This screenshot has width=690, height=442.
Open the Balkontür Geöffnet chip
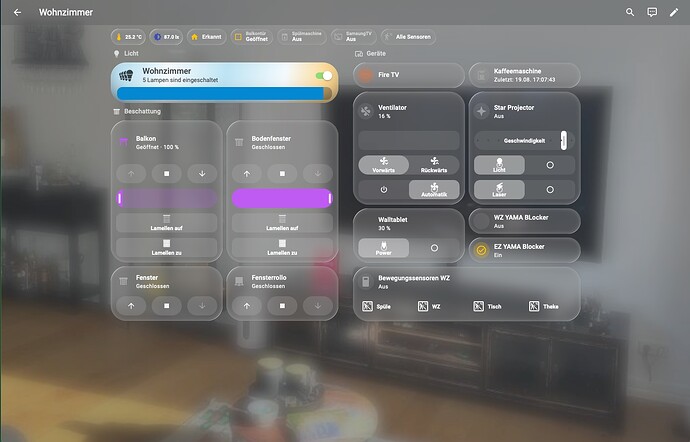point(251,37)
